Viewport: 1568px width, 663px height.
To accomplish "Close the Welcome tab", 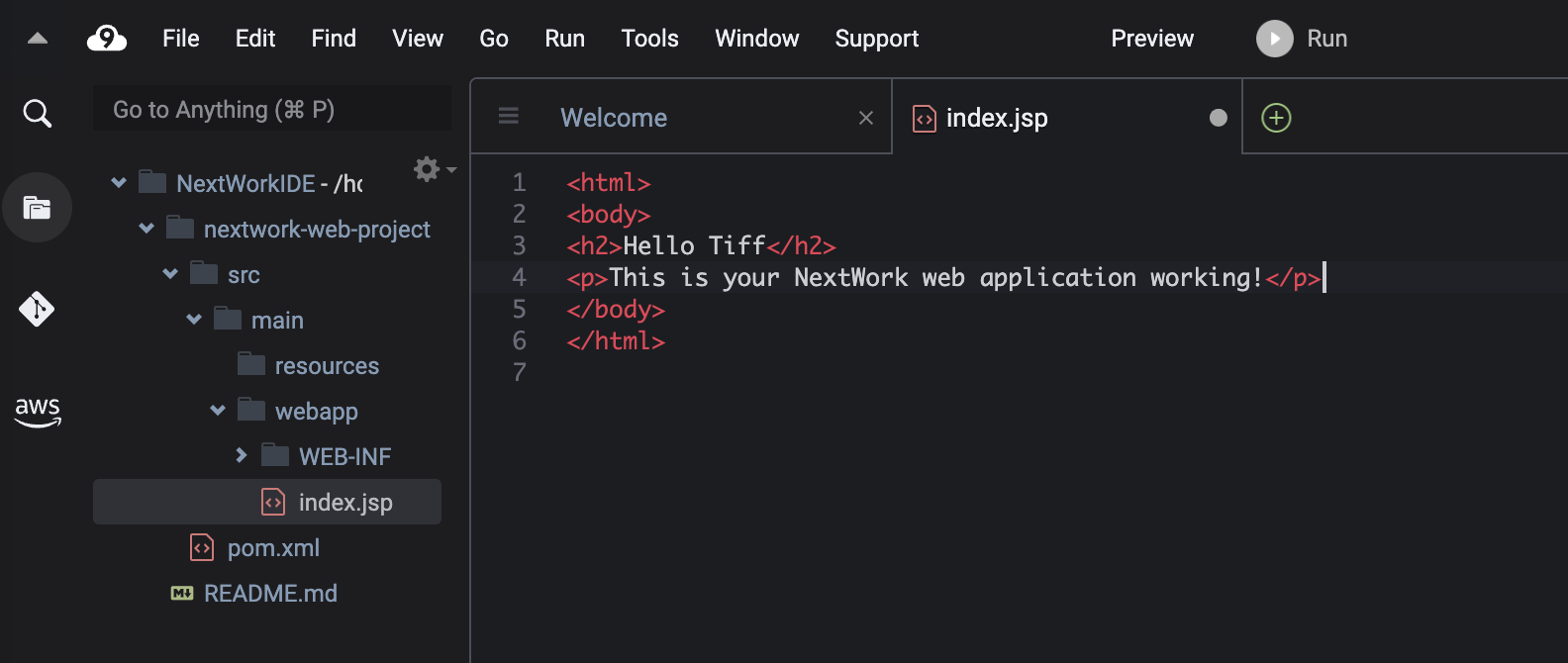I will pyautogui.click(x=866, y=118).
